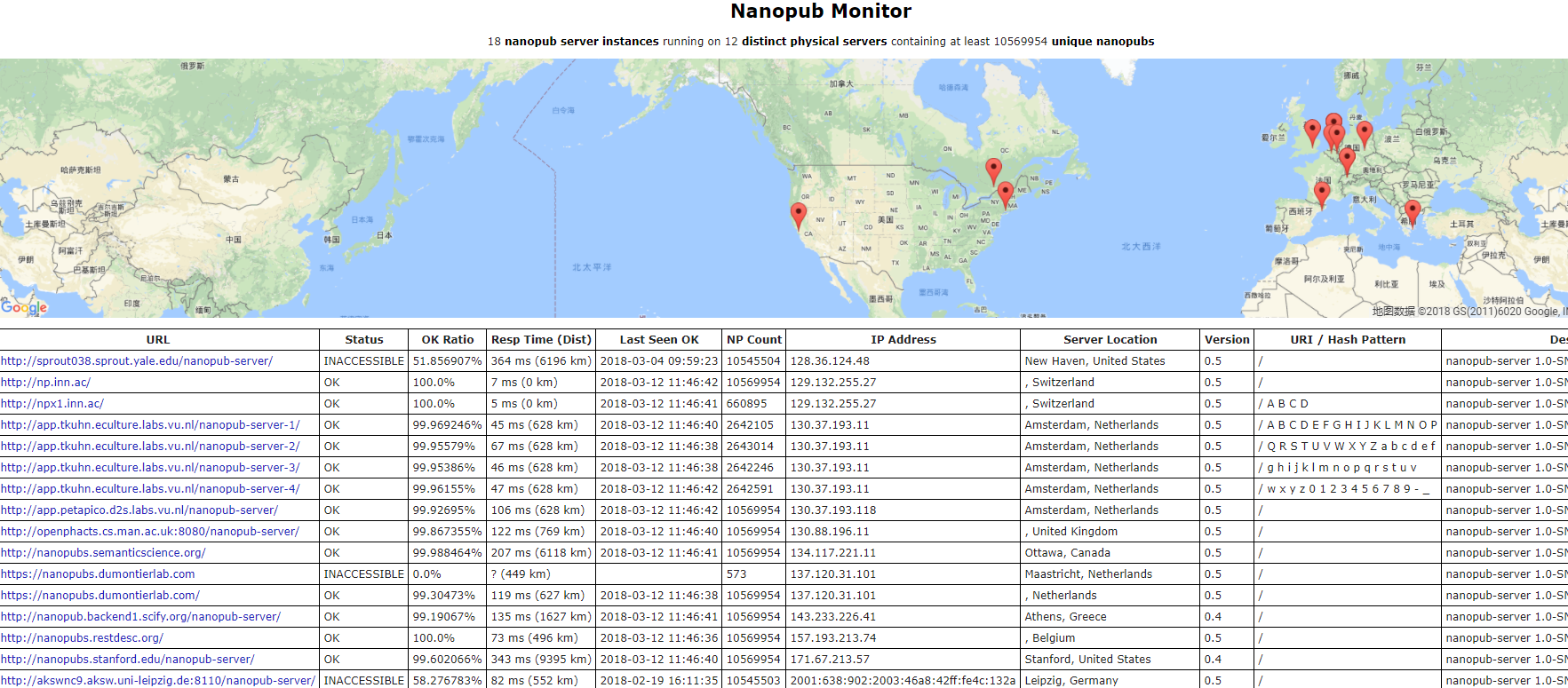
Task: Click the Google logo on the map
Action: pos(24,307)
